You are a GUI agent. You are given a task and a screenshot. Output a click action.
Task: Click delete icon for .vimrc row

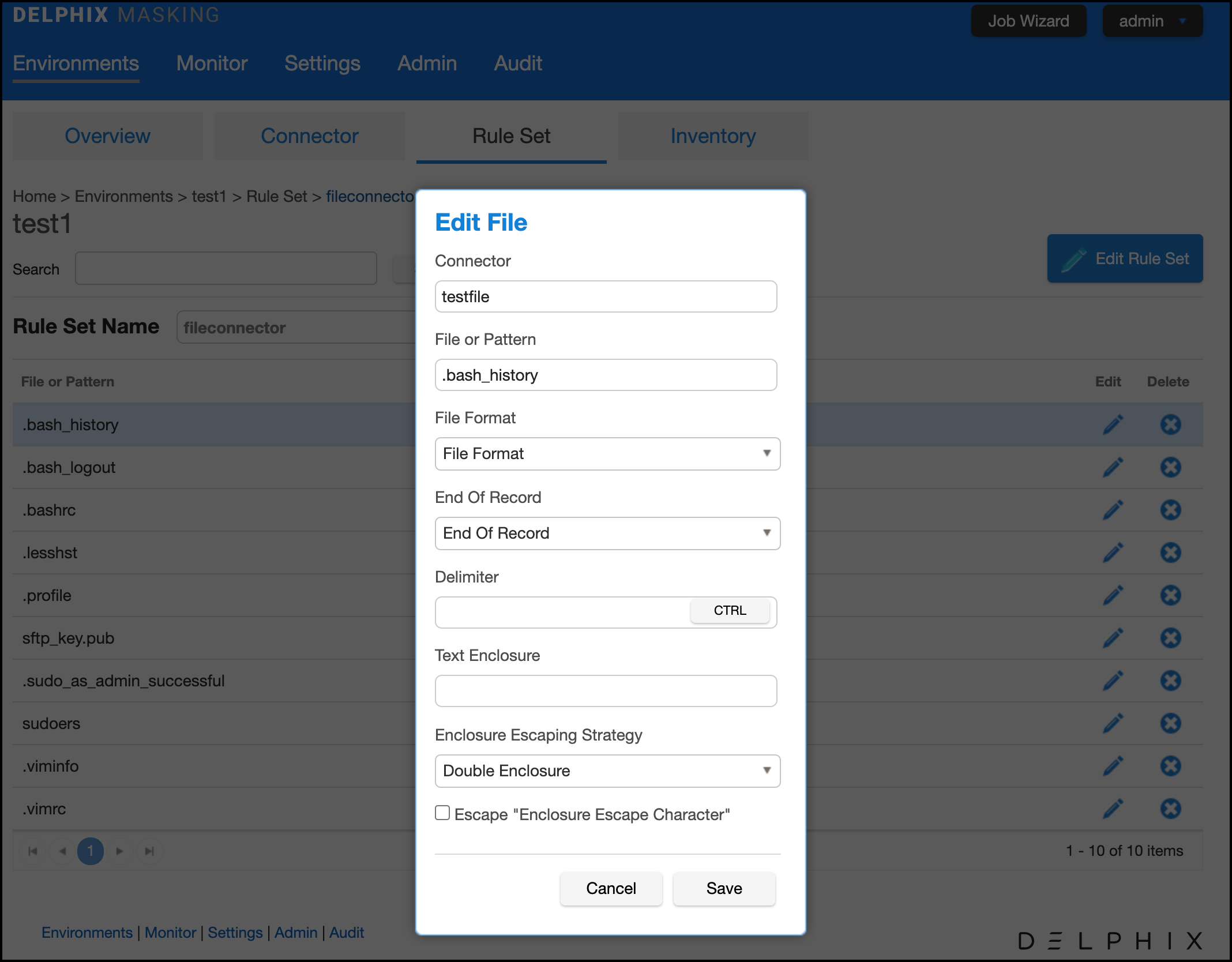point(1170,809)
